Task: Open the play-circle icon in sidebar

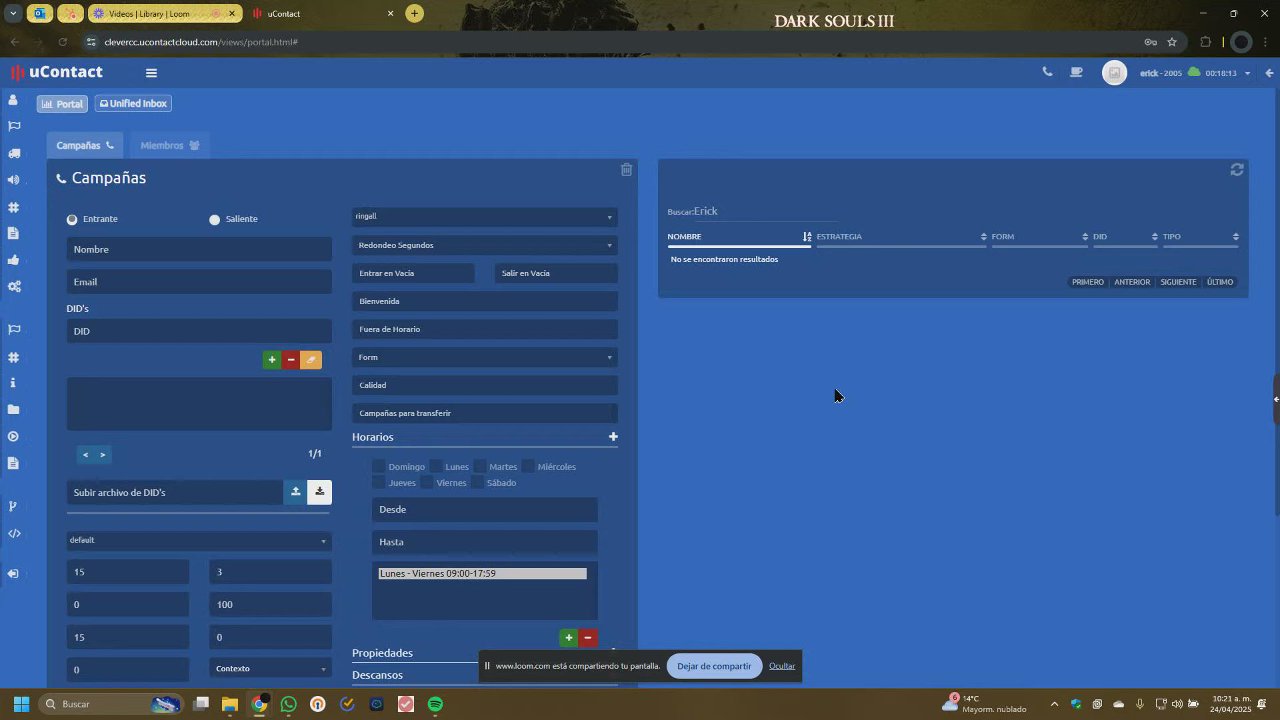Action: pyautogui.click(x=13, y=437)
